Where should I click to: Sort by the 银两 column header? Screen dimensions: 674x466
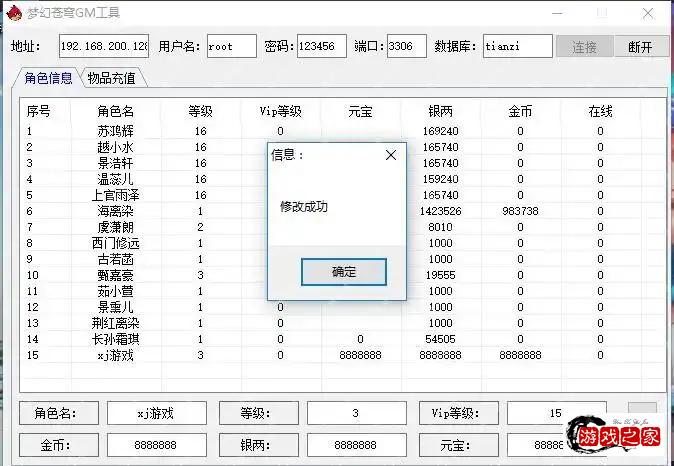pyautogui.click(x=440, y=111)
